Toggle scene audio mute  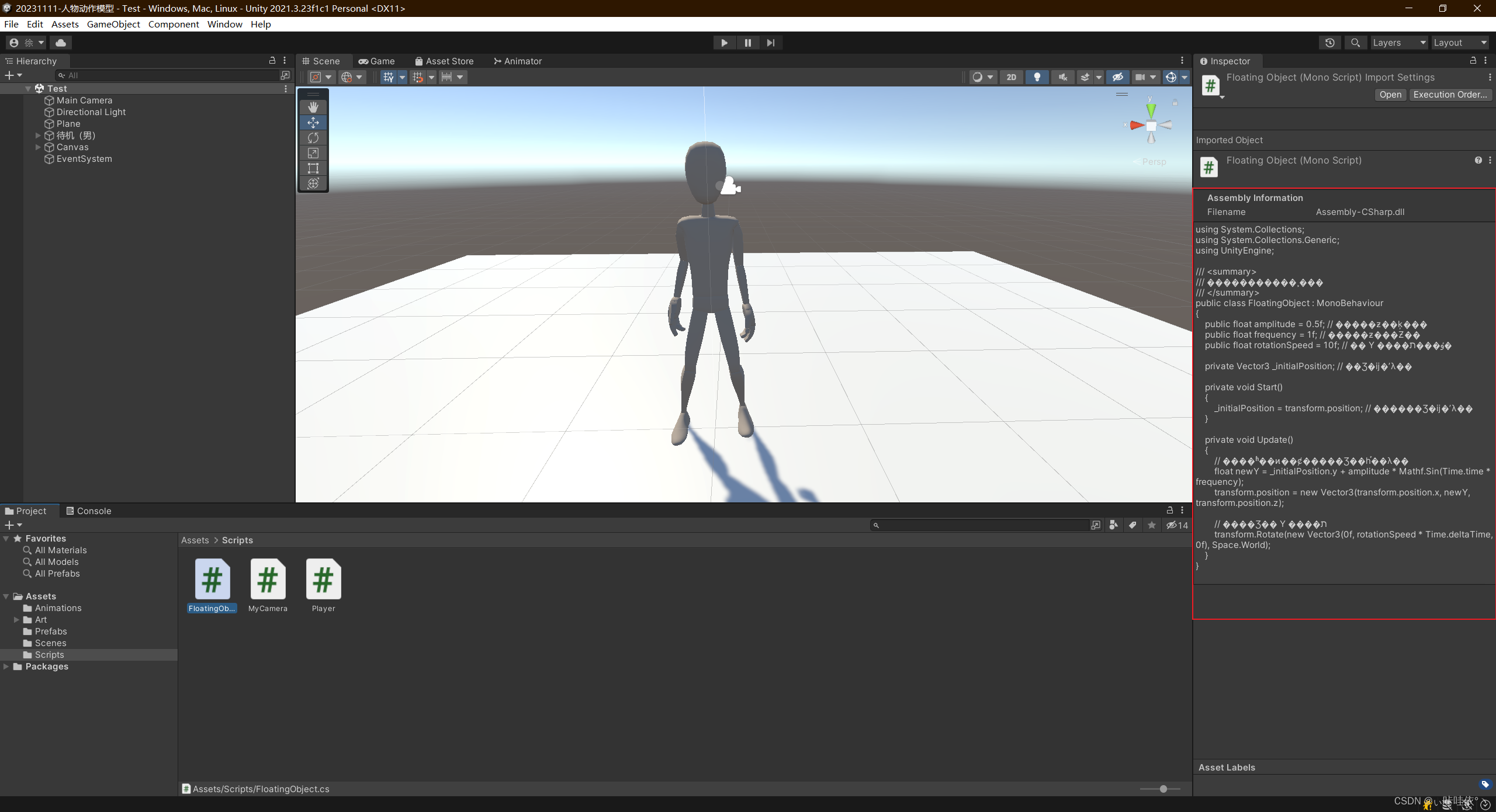point(1063,77)
